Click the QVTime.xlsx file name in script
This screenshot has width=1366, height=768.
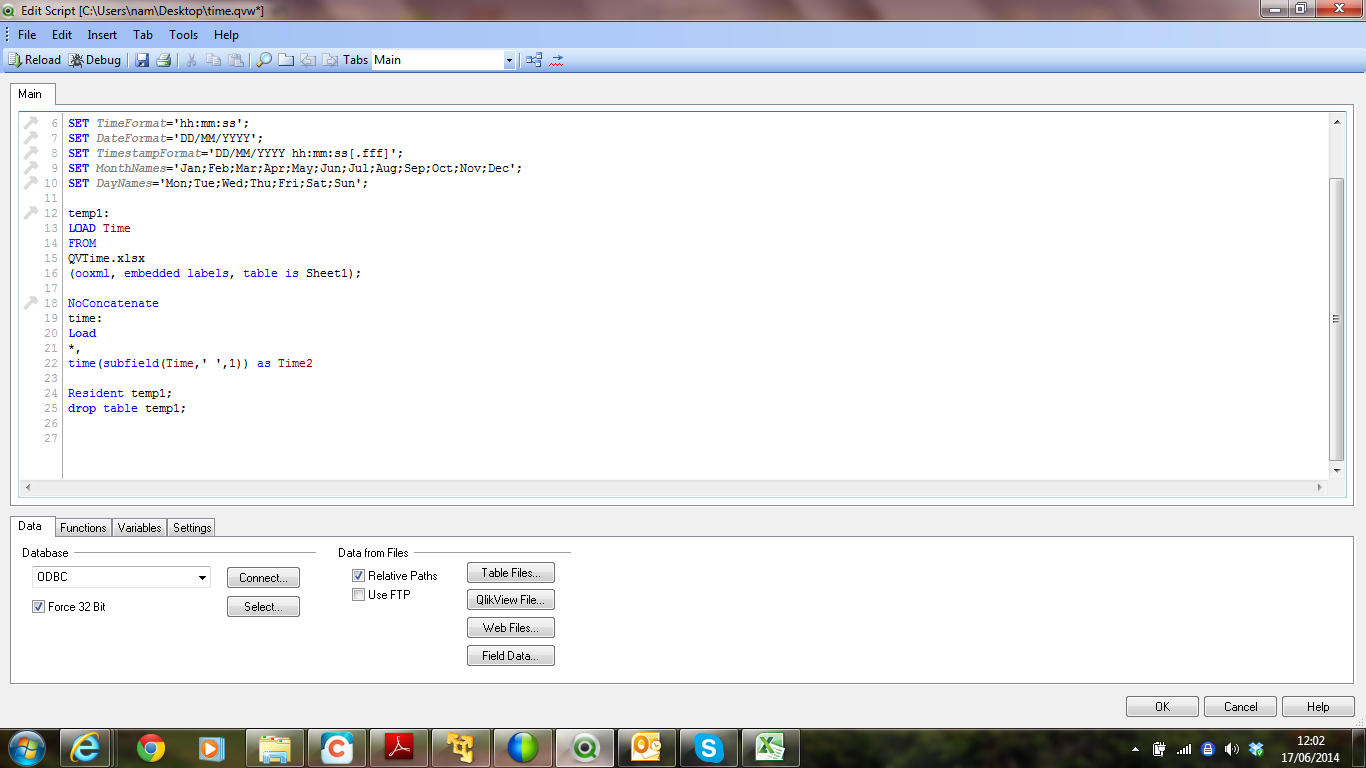pos(106,258)
